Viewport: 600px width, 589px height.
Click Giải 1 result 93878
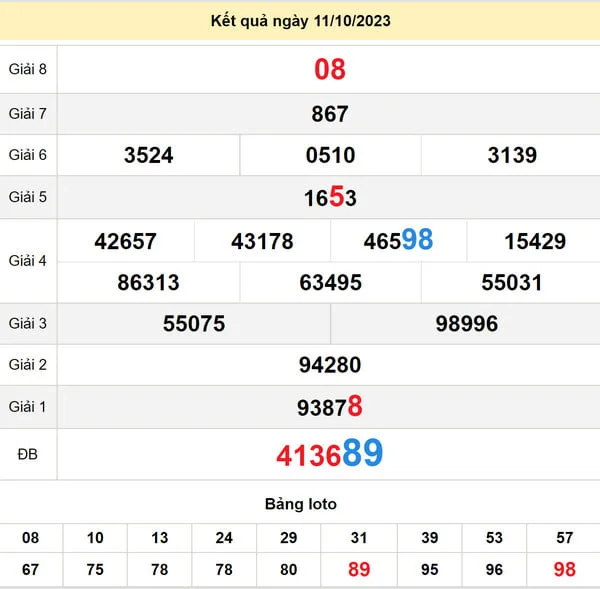point(330,407)
